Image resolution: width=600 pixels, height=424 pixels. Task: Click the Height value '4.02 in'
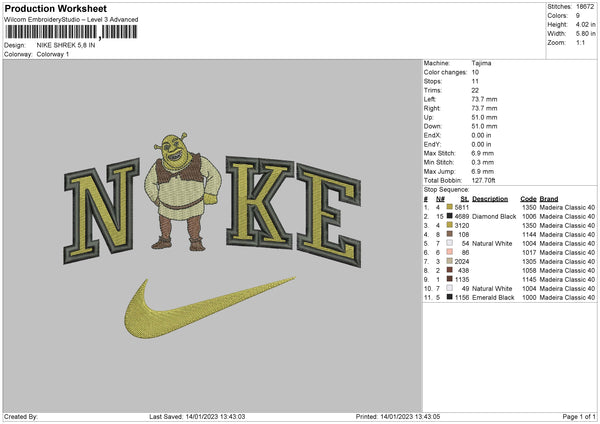coord(585,24)
